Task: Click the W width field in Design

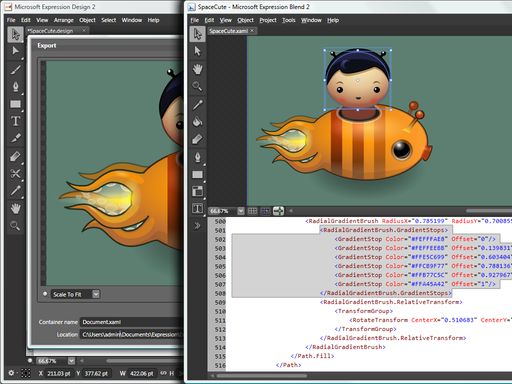Action: click(x=142, y=373)
